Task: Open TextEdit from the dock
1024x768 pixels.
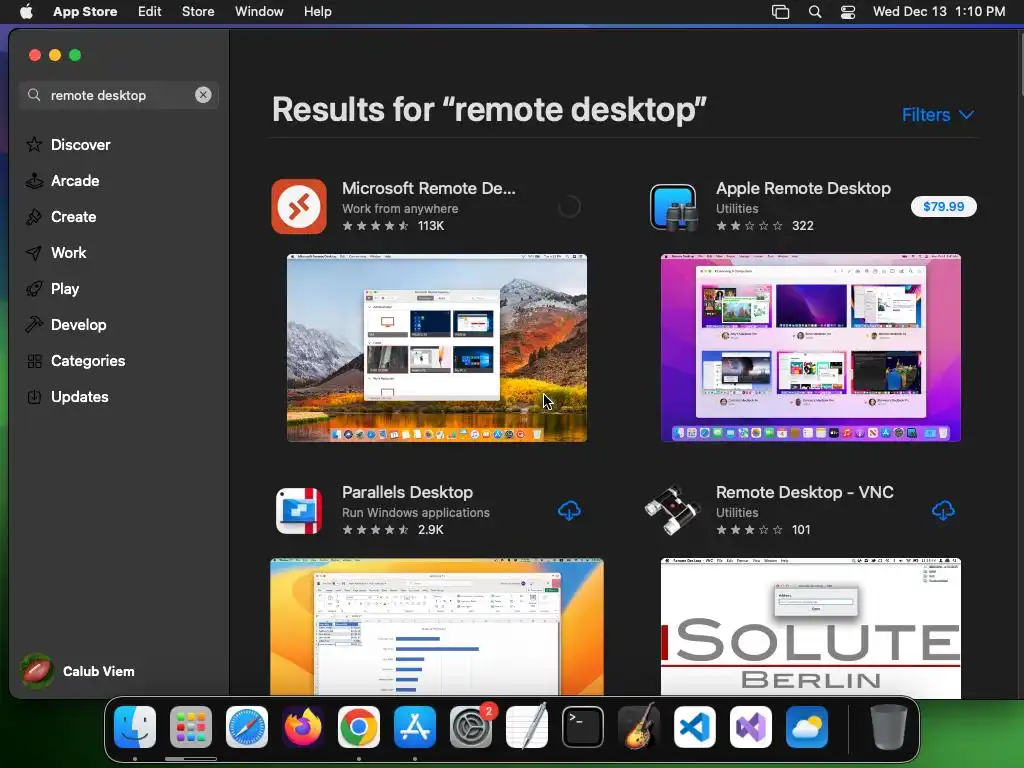Action: pos(527,727)
